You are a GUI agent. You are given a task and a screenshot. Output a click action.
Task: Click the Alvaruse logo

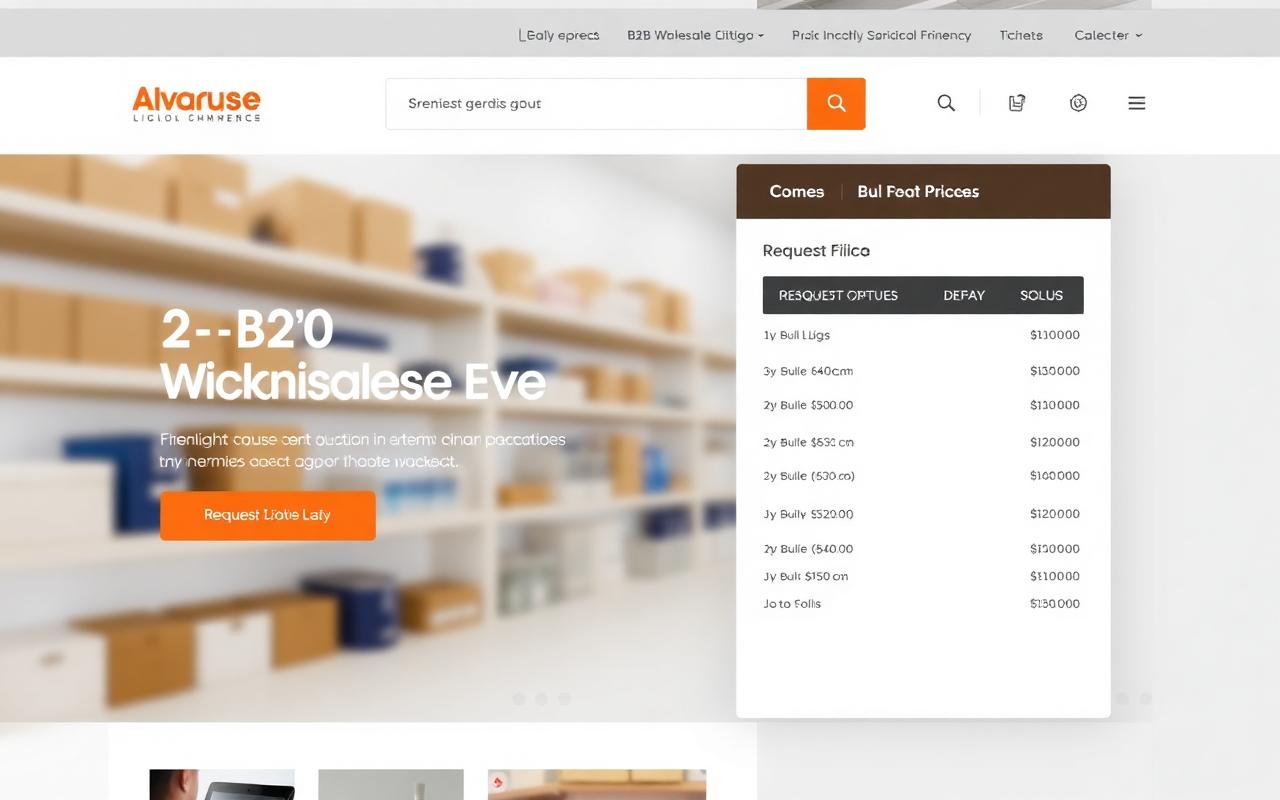pyautogui.click(x=196, y=104)
